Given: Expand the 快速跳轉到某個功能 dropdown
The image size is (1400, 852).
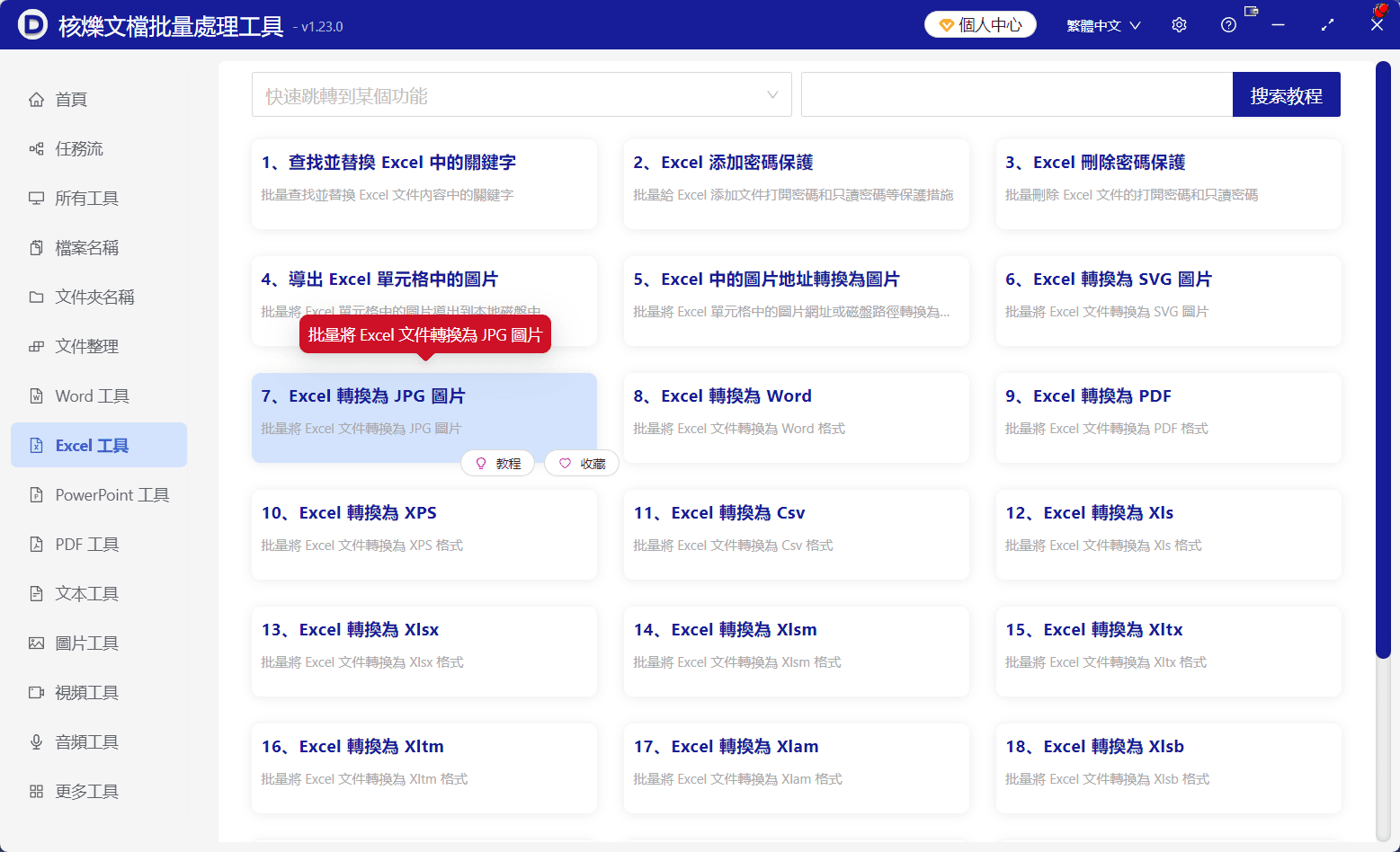Looking at the screenshot, I should point(522,94).
